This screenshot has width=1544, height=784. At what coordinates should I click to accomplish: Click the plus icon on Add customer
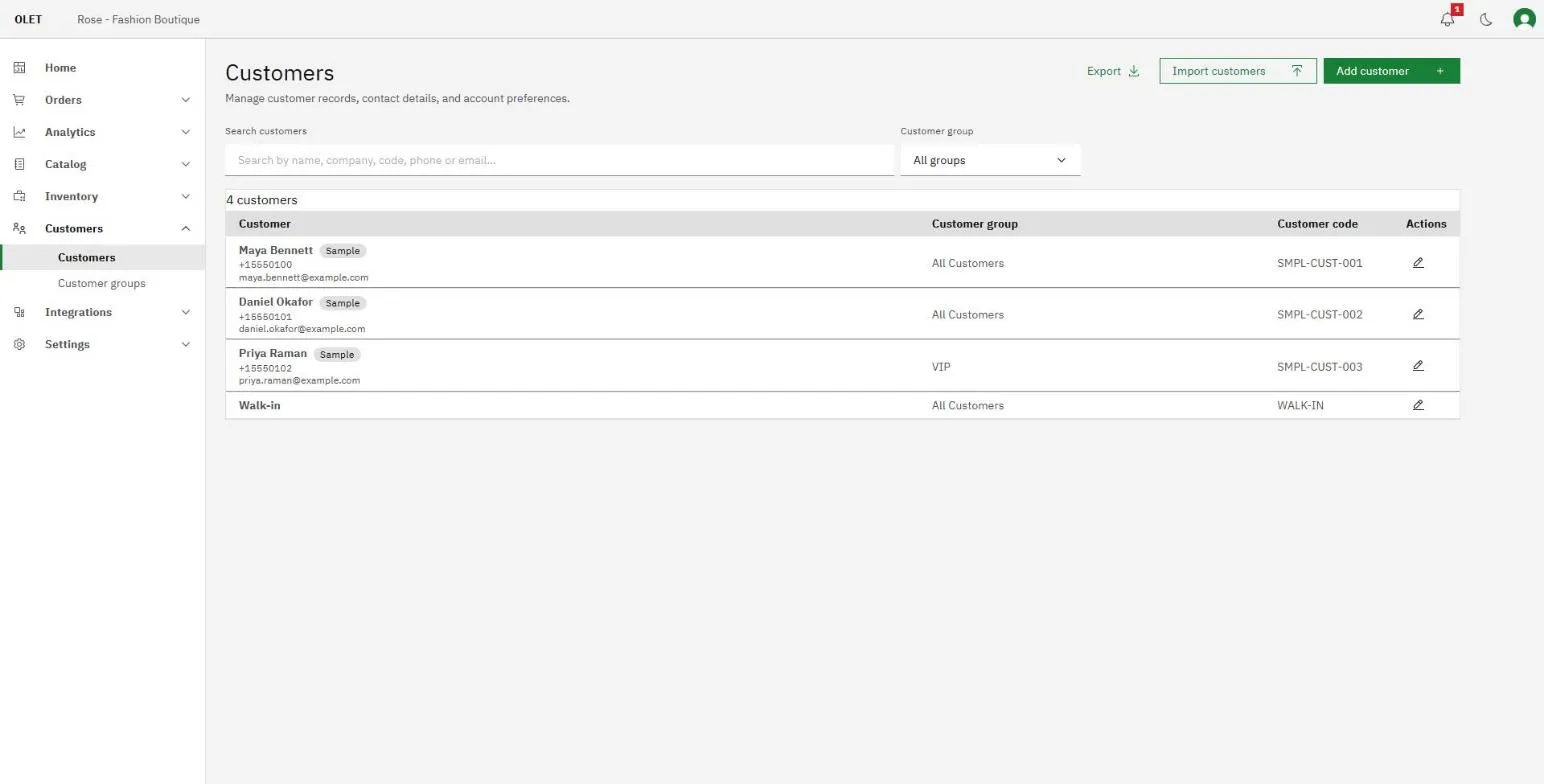tap(1440, 71)
